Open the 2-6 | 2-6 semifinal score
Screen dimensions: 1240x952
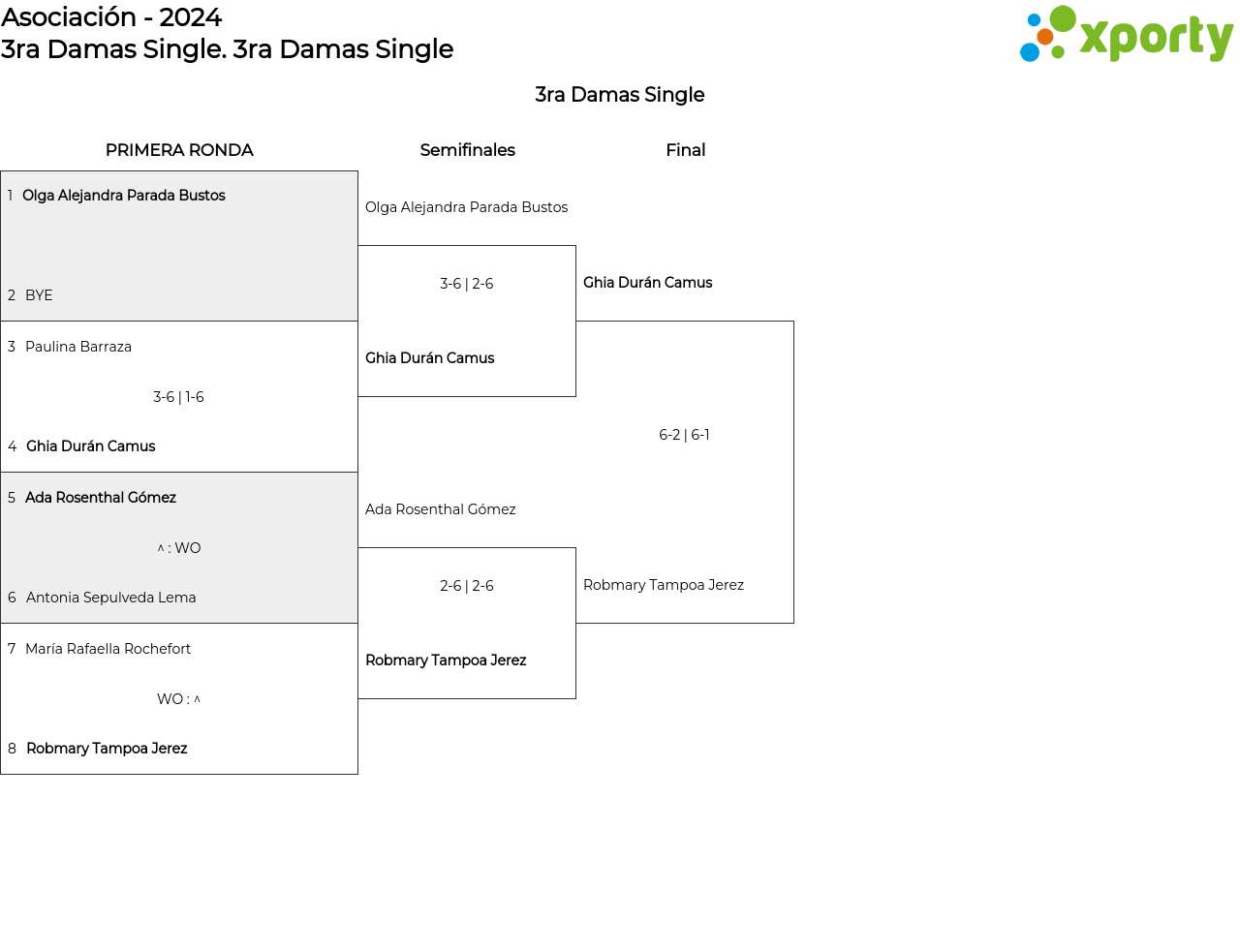click(x=467, y=586)
